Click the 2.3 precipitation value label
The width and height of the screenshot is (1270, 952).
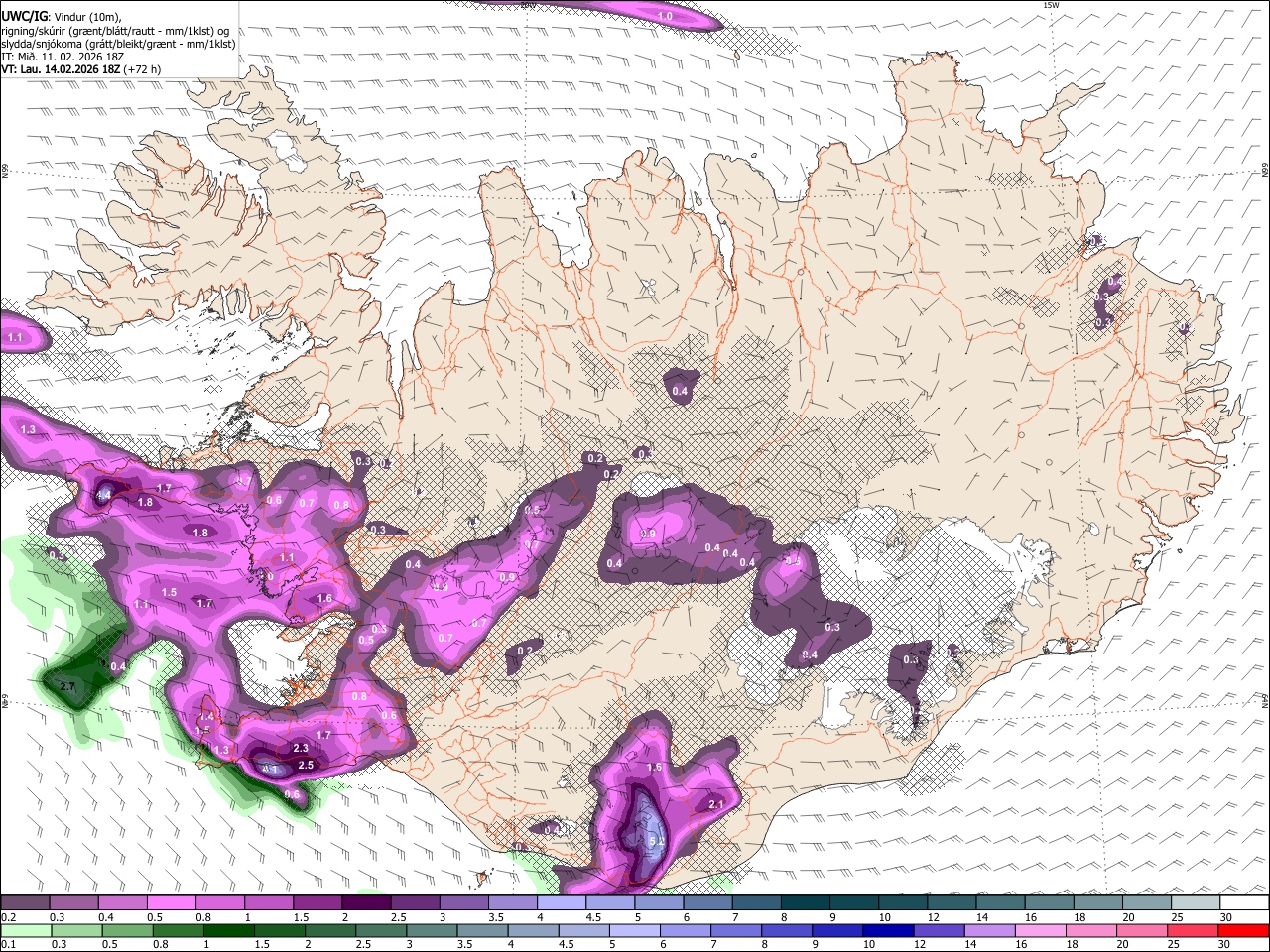tap(302, 748)
